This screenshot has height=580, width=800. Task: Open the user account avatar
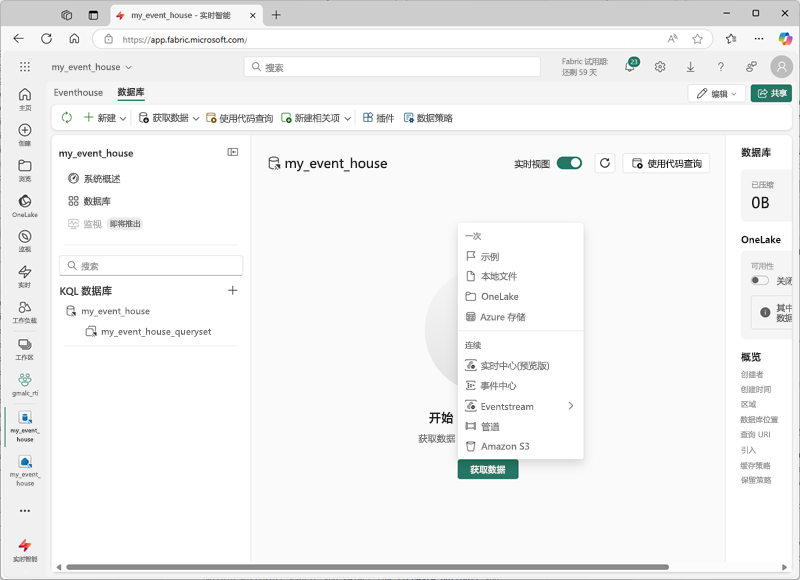tap(781, 66)
